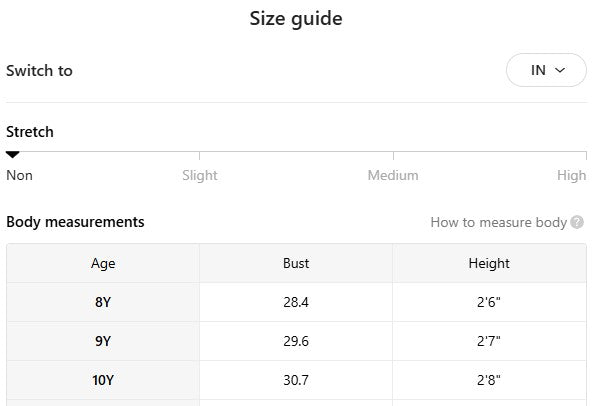This screenshot has width=599, height=406.
Task: Click the Age column header
Action: pyautogui.click(x=103, y=263)
